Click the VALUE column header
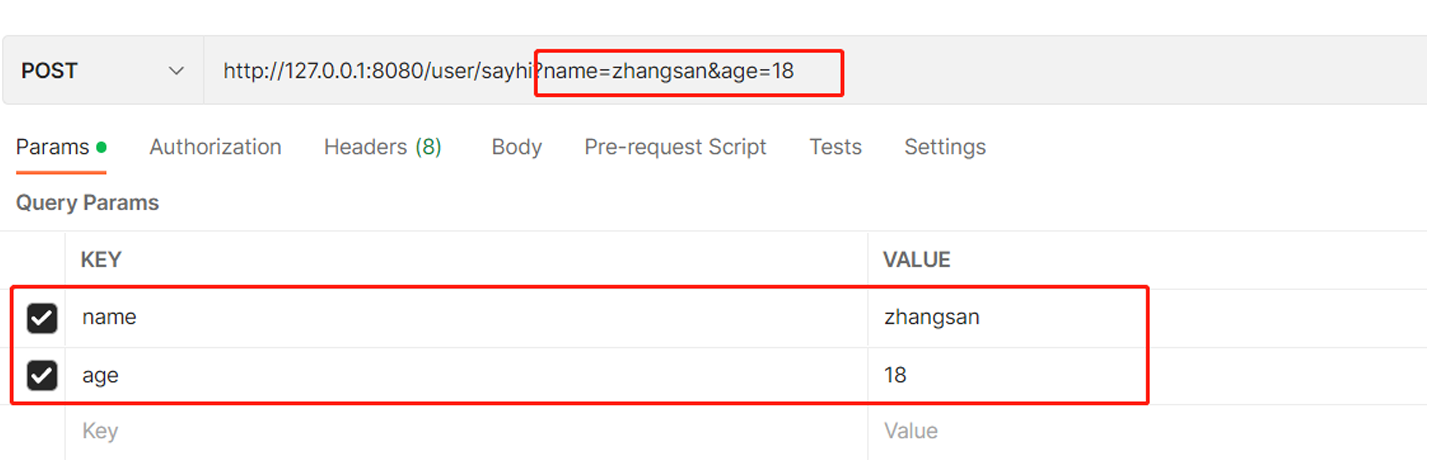1450x460 pixels. [x=916, y=260]
